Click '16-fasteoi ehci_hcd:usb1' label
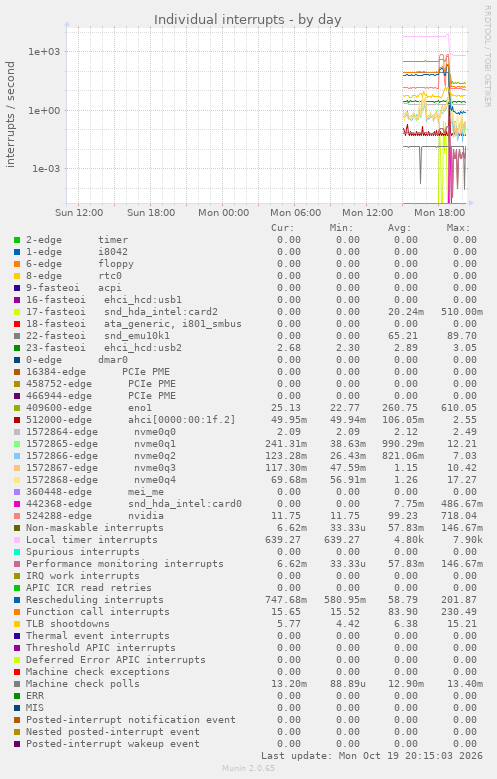The height and width of the screenshot is (779, 497). tap(104, 300)
